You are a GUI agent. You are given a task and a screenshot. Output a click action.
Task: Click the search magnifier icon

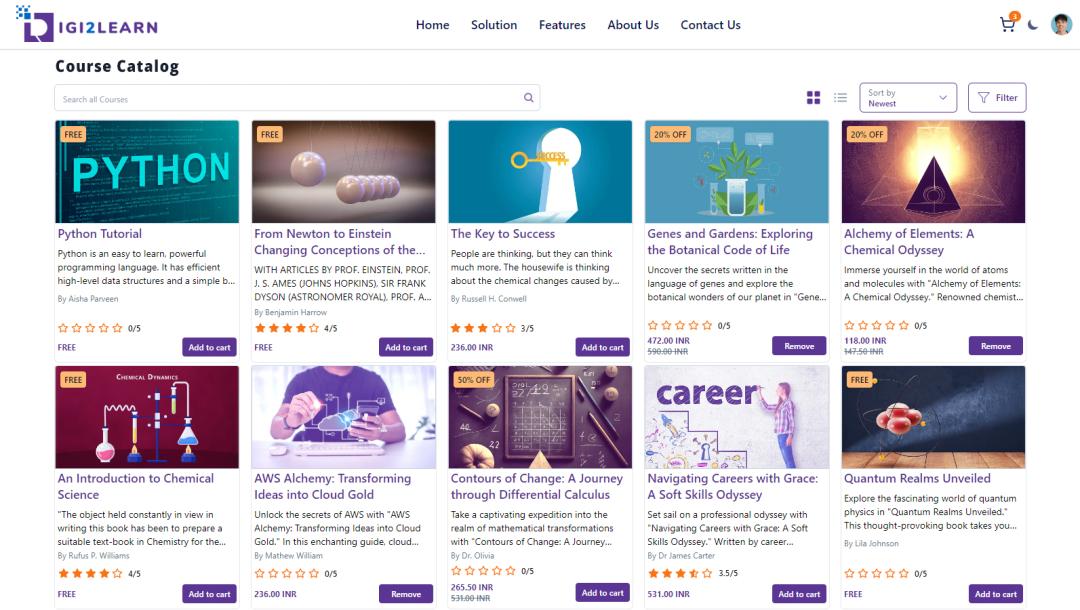tap(528, 98)
